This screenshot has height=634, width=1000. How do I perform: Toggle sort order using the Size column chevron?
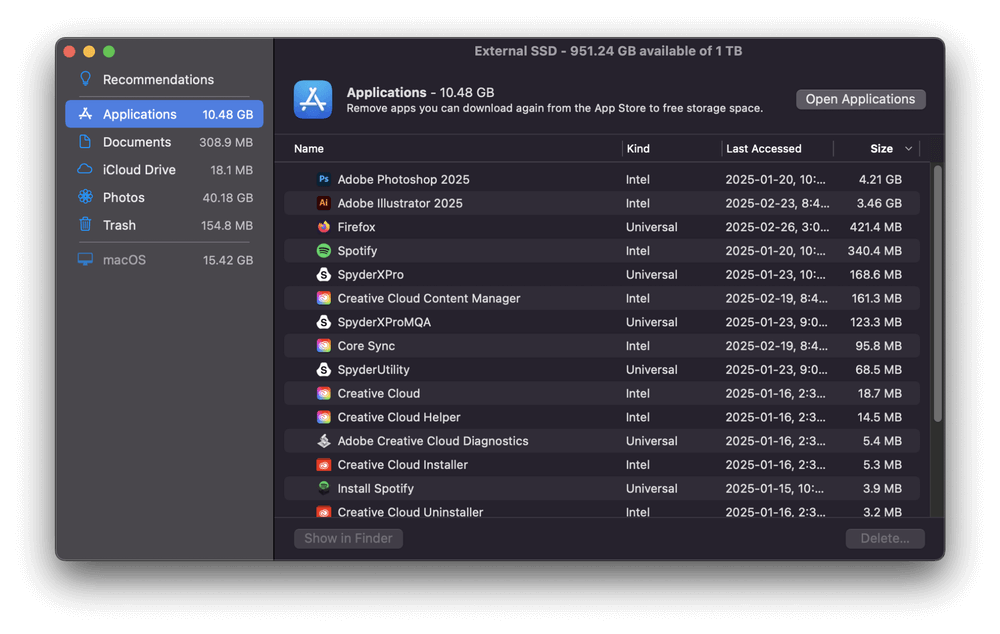[x=908, y=149]
